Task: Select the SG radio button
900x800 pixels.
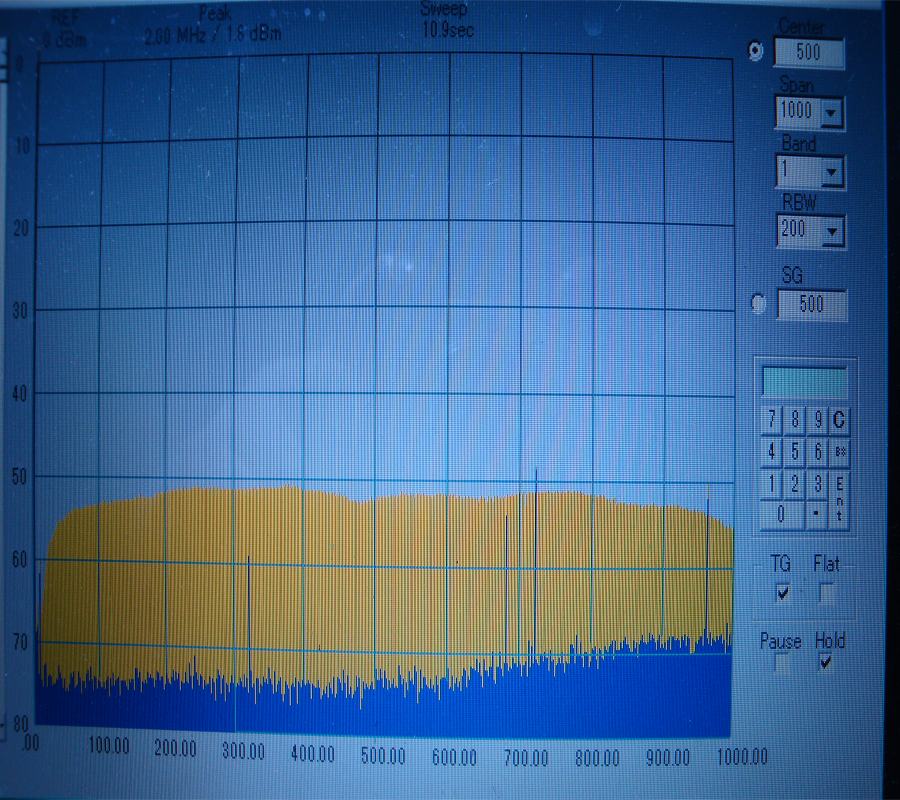Action: pyautogui.click(x=758, y=303)
